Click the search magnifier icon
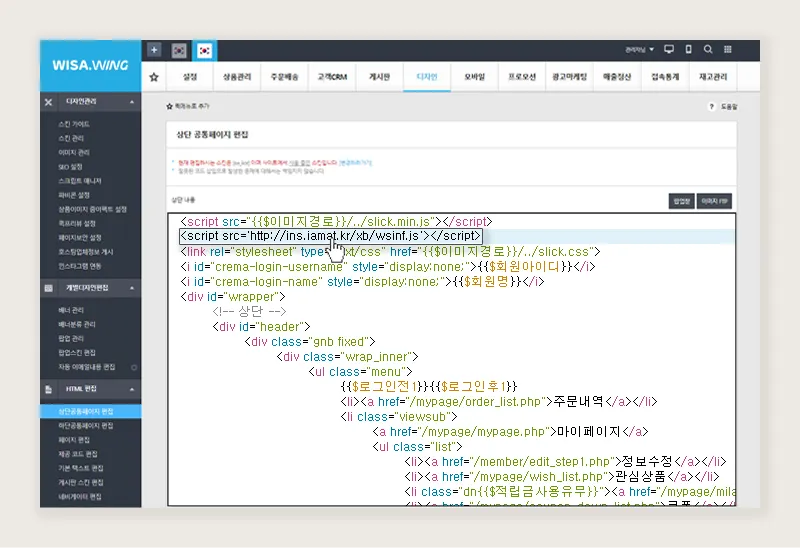 [x=708, y=49]
